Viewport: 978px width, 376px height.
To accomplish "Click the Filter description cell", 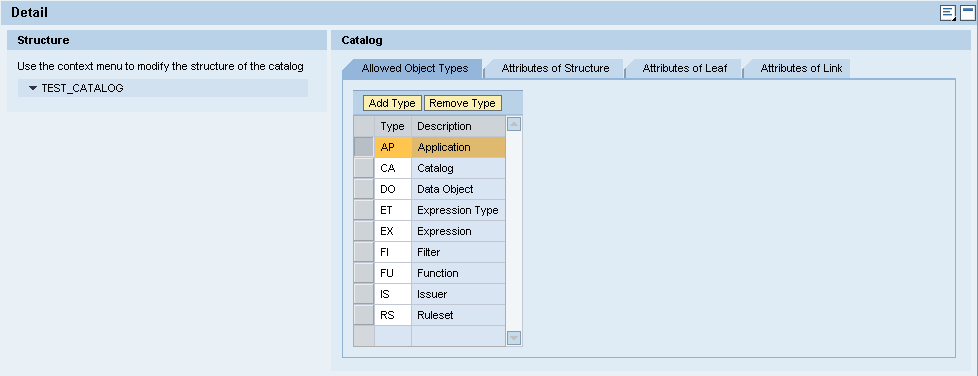I will (458, 252).
